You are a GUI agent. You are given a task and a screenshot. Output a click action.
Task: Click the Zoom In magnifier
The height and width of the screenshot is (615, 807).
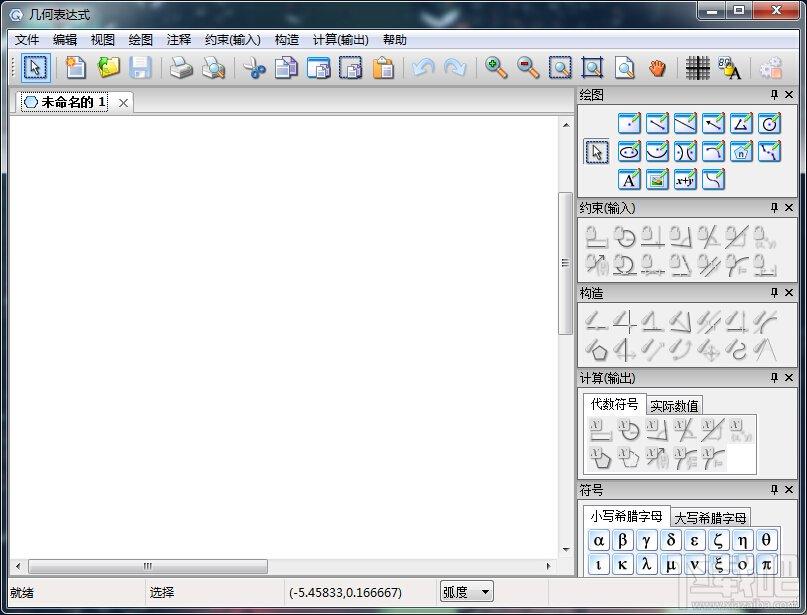click(496, 68)
